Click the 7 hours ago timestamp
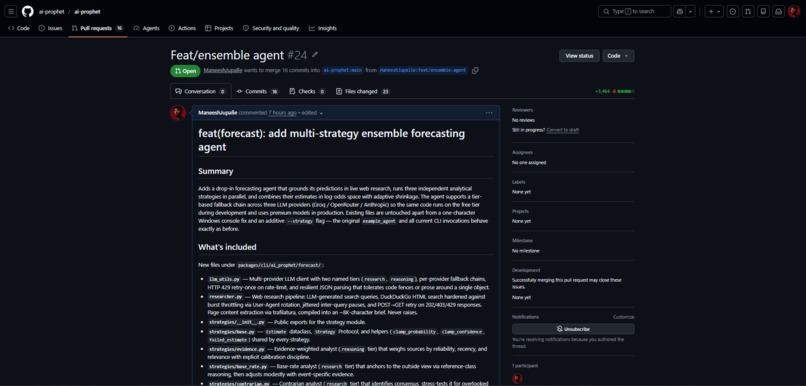The width and height of the screenshot is (806, 386). click(282, 113)
